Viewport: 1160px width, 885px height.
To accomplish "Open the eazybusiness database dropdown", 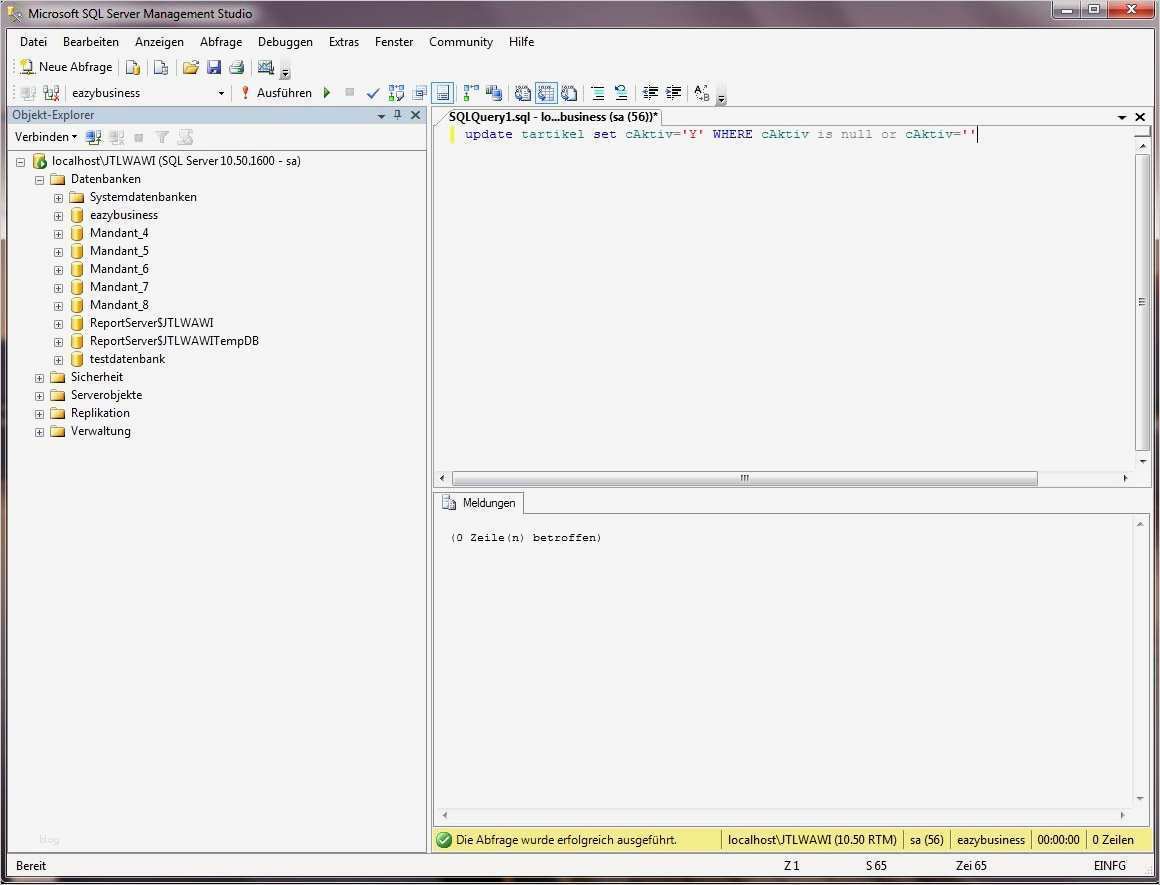I will (x=221, y=93).
